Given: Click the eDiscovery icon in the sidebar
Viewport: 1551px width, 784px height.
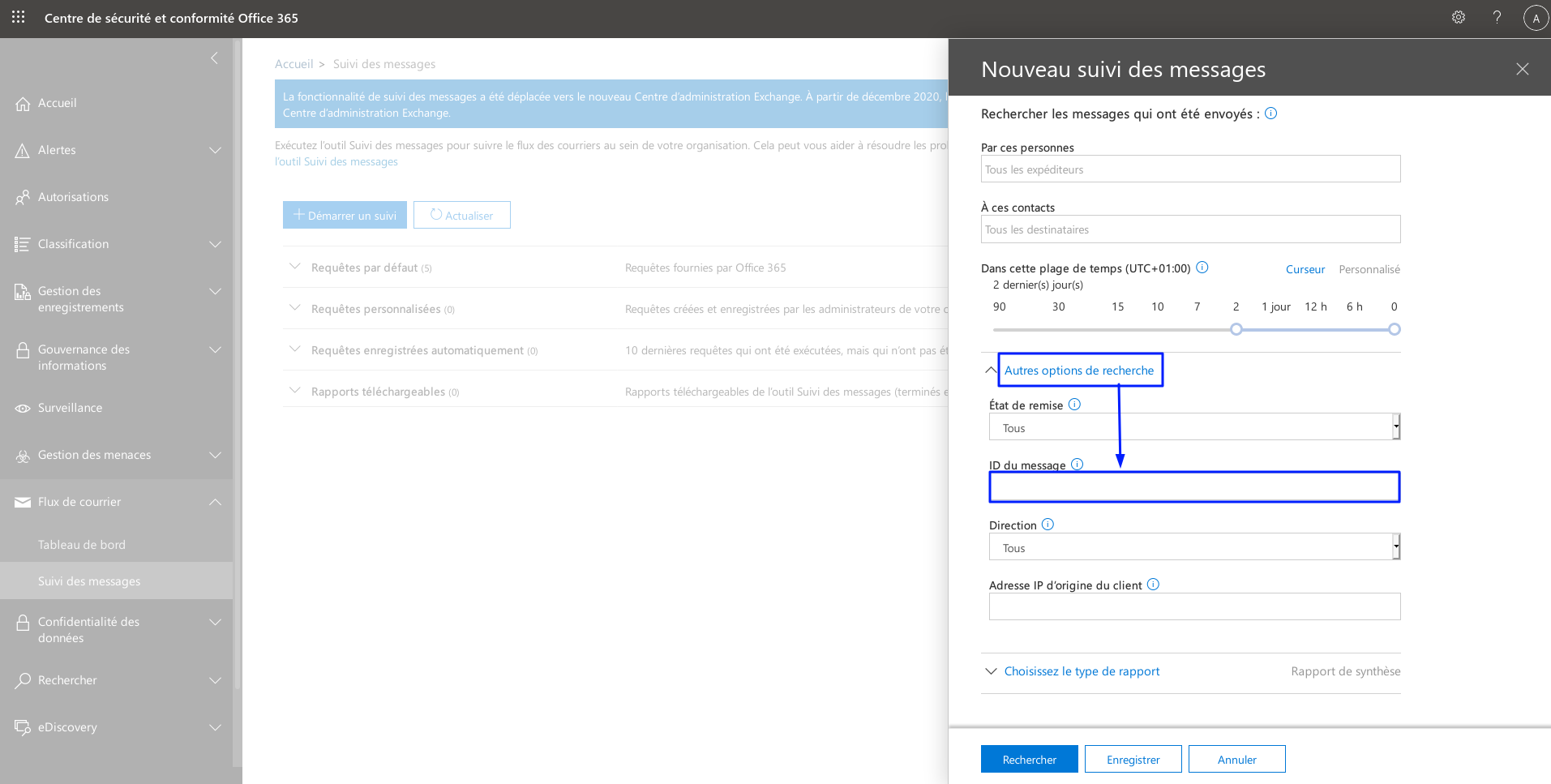Looking at the screenshot, I should (22, 727).
